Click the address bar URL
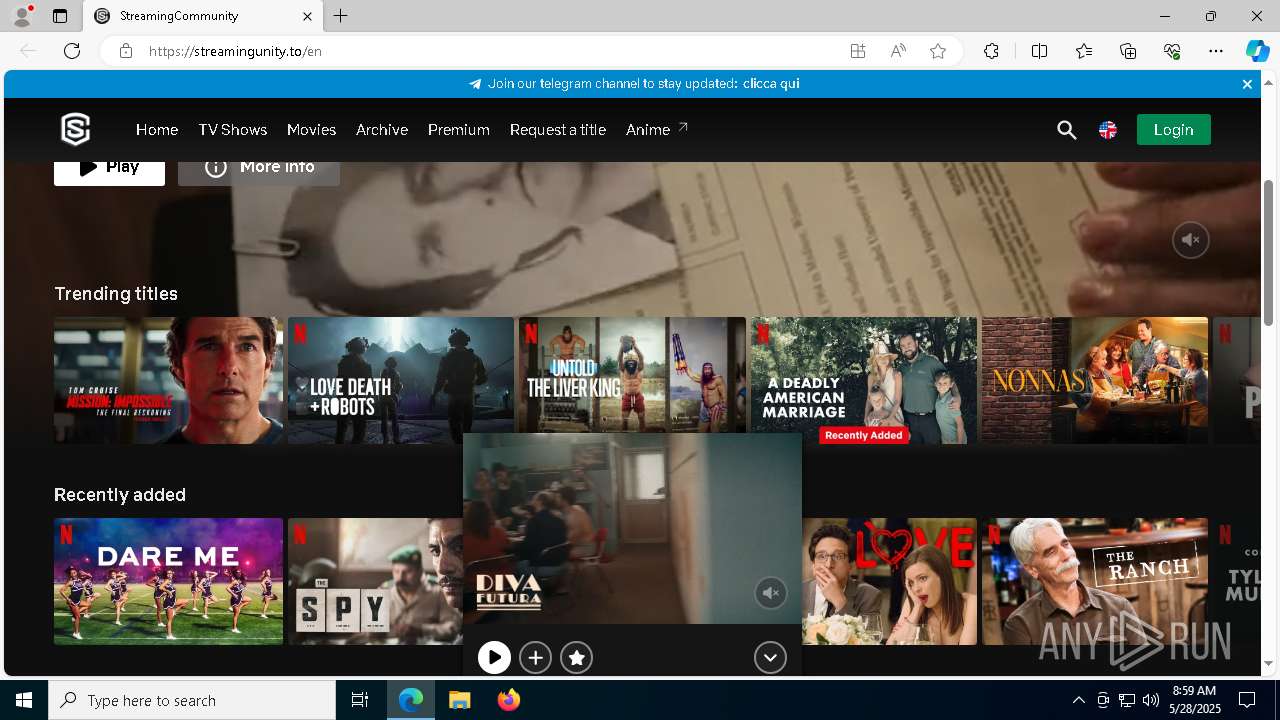1280x720 pixels. point(236,51)
